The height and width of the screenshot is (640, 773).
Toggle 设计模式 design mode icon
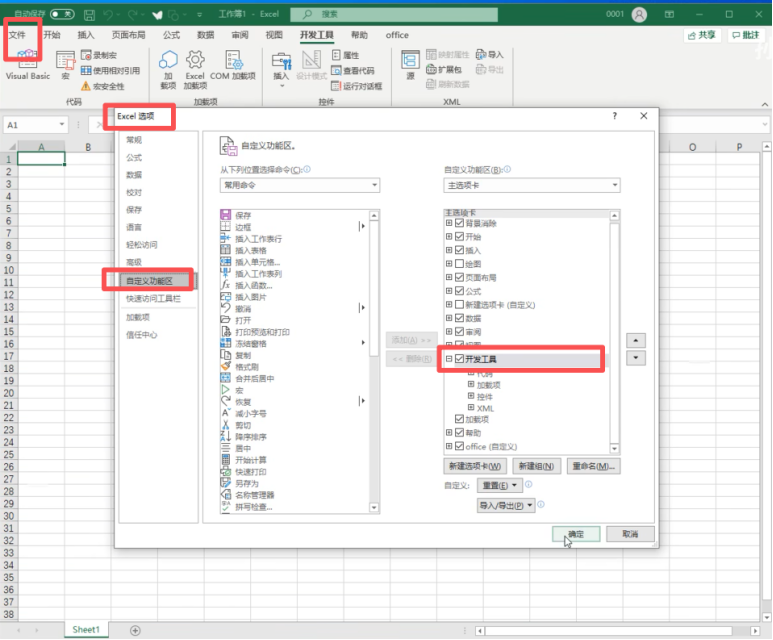pyautogui.click(x=312, y=60)
